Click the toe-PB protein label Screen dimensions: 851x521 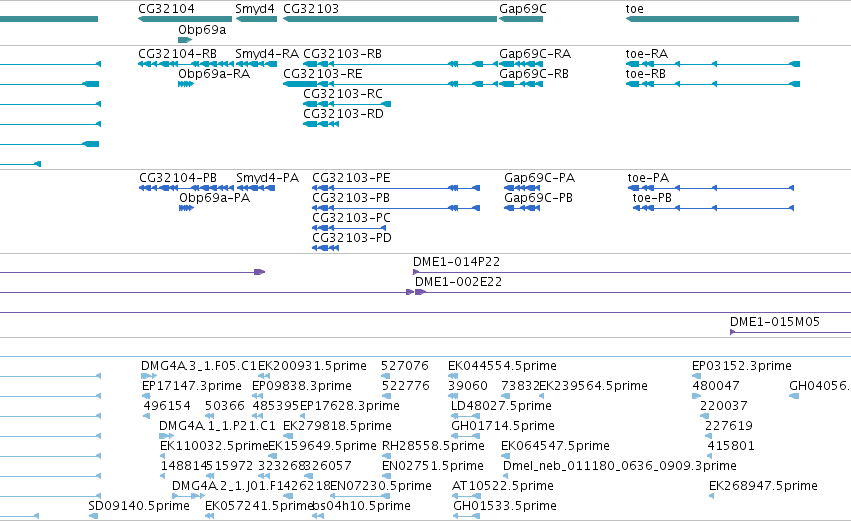tap(652, 198)
